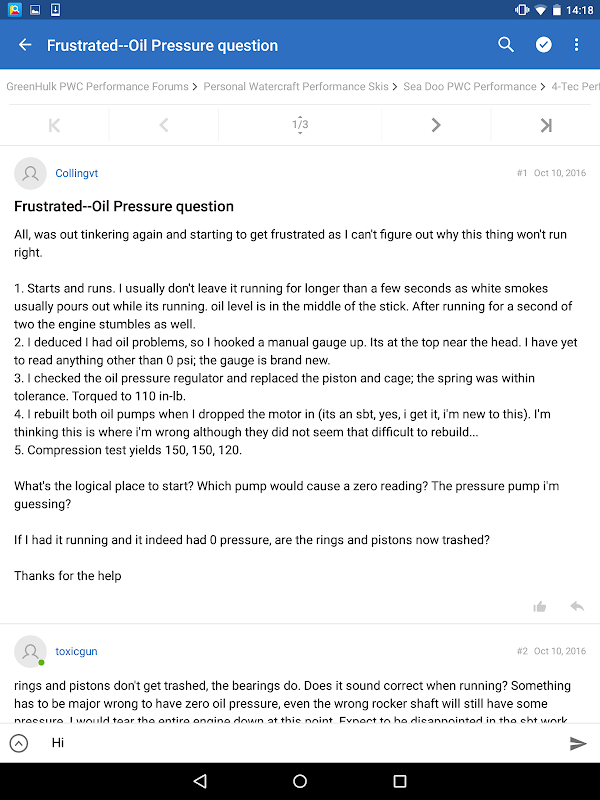Tap the reply text input field
600x800 pixels.
pyautogui.click(x=300, y=743)
